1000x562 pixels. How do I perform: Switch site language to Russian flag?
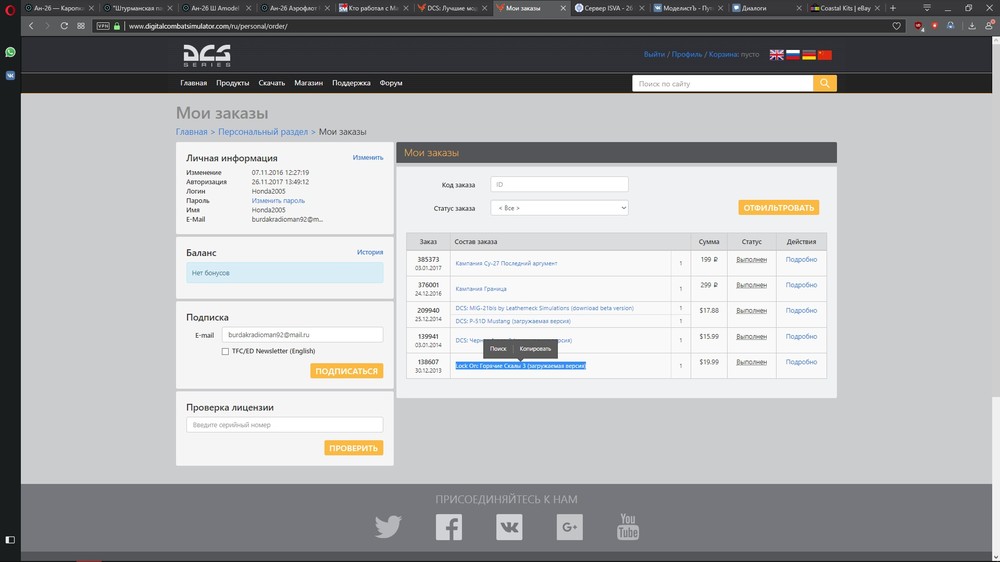[793, 55]
